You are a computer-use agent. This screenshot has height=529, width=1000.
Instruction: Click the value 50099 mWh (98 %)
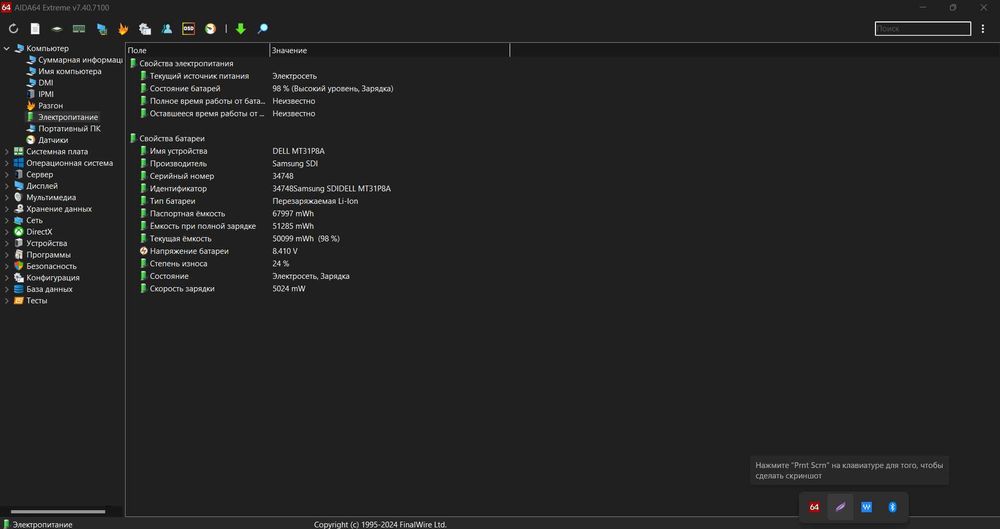click(306, 239)
